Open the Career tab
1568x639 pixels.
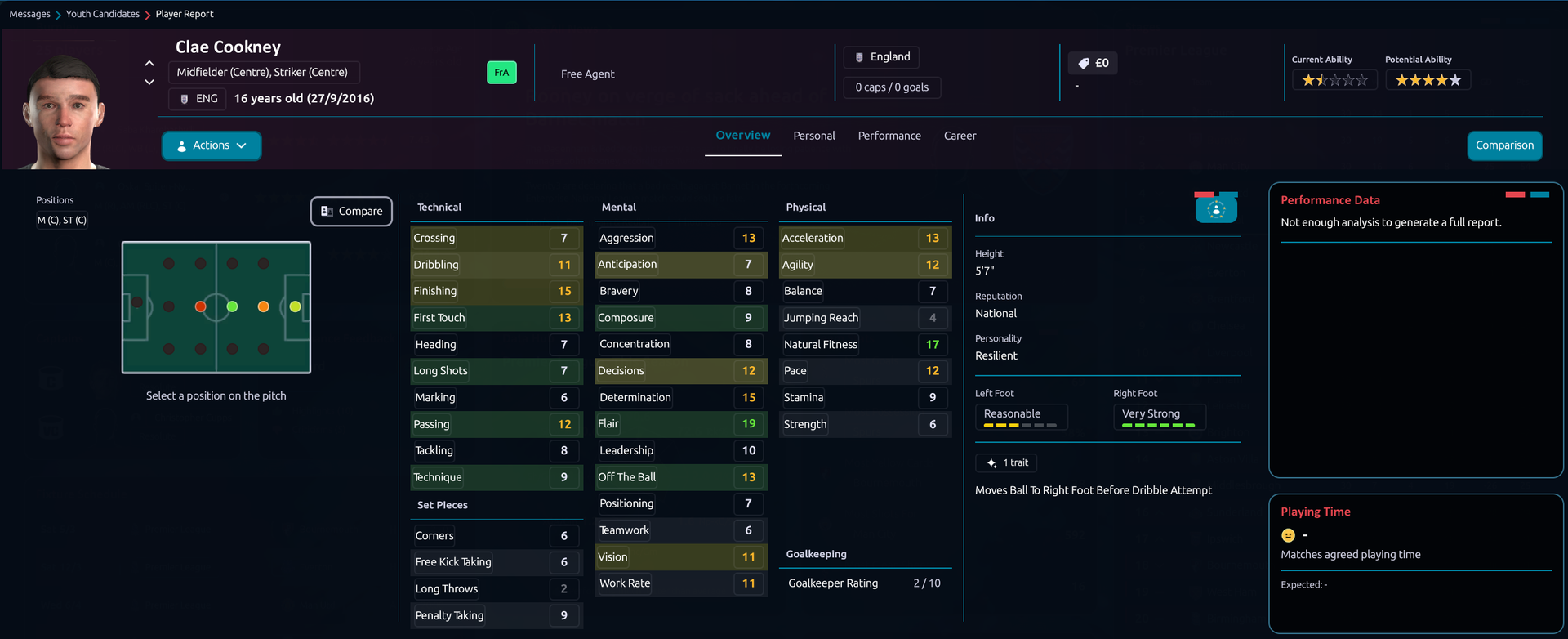tap(960, 136)
